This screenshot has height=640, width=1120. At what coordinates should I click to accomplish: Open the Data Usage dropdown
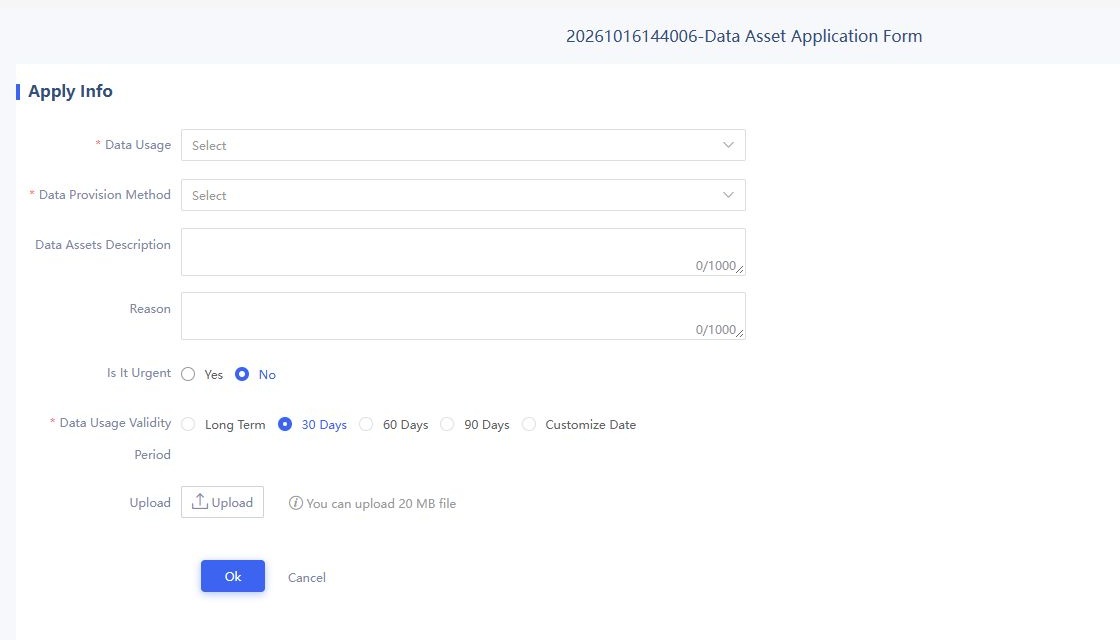[463, 145]
